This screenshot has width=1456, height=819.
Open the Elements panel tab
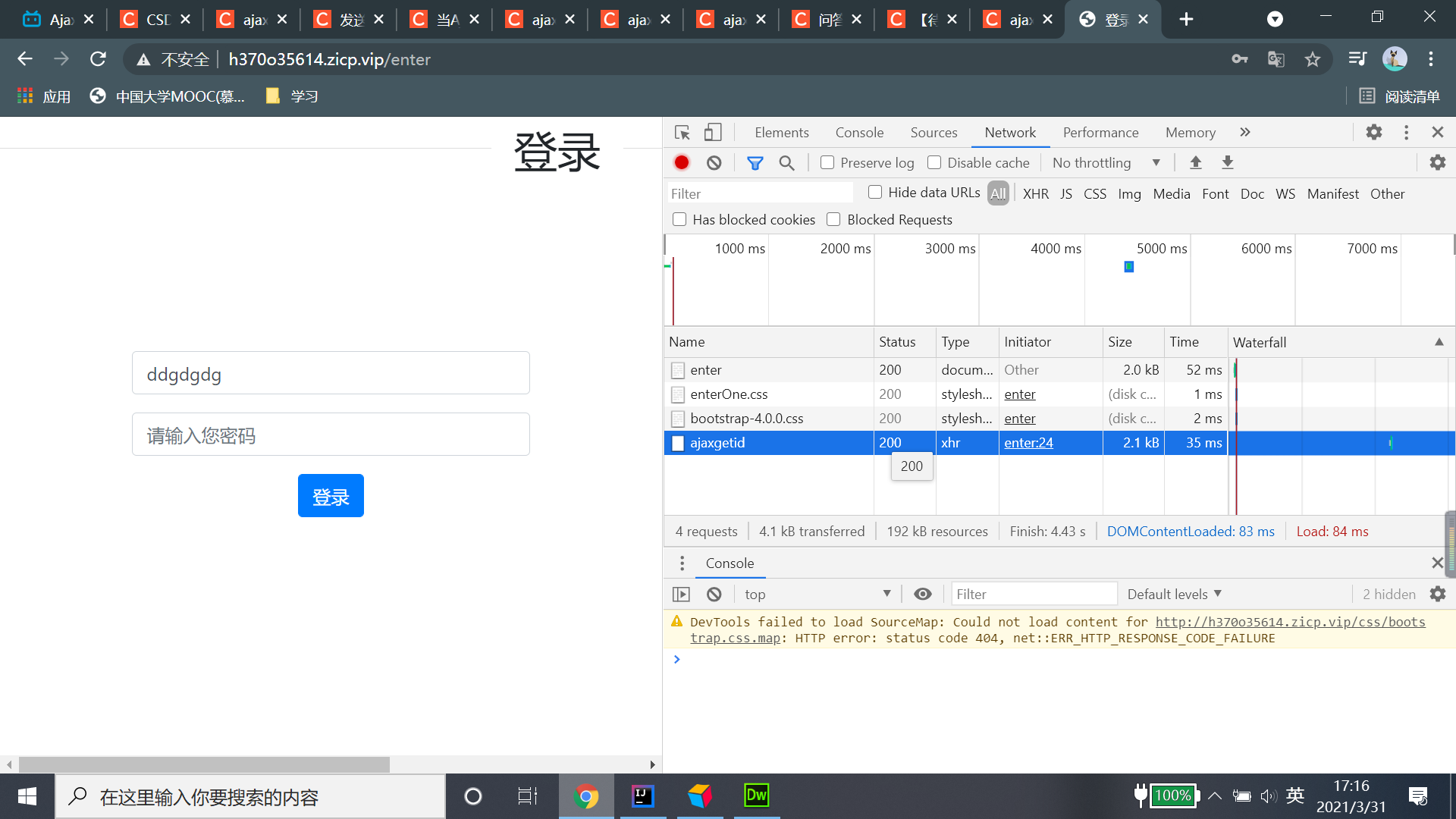point(782,132)
